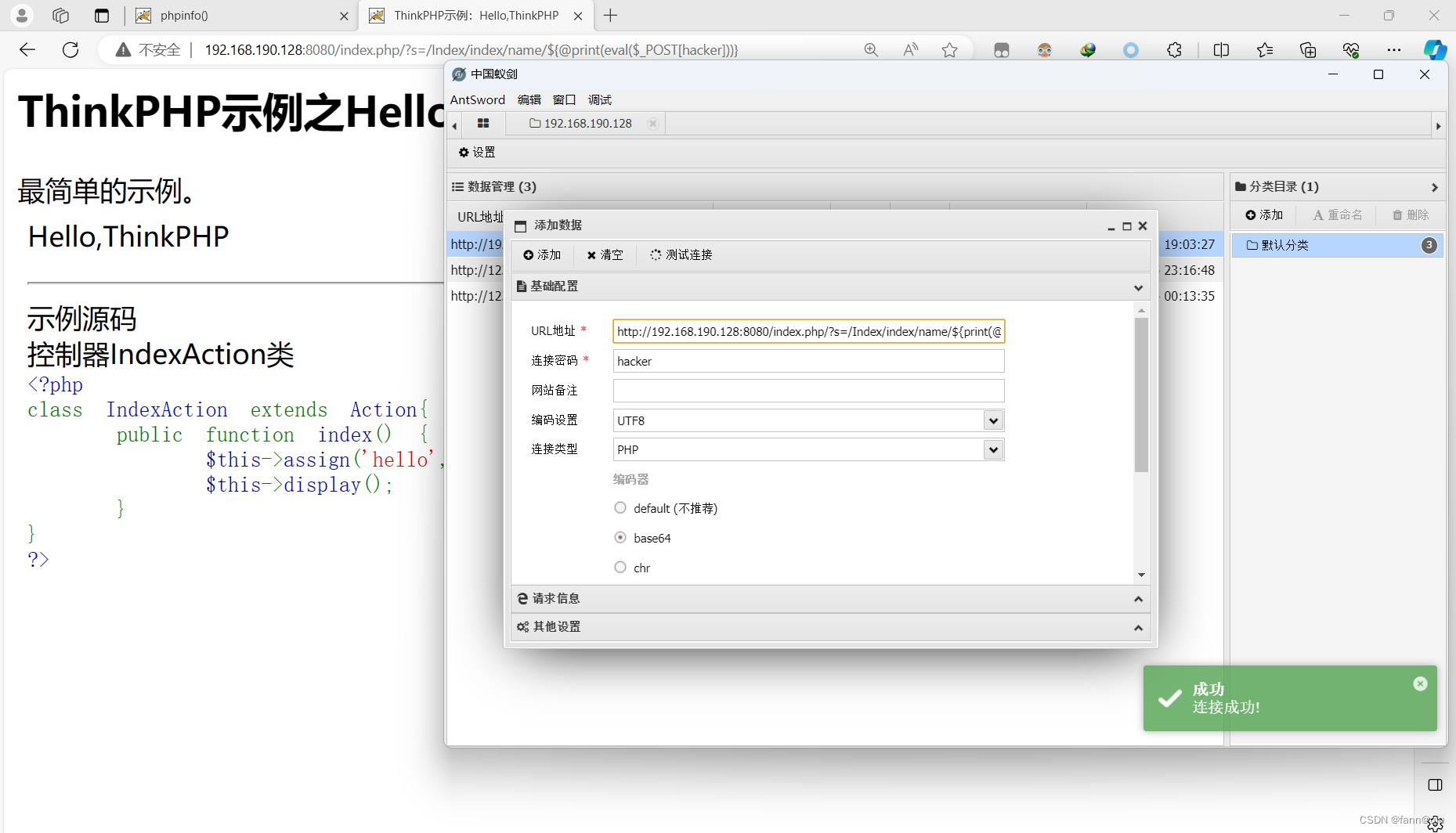
Task: Close the 192.168.190.128 AntSword tab
Action: (653, 124)
